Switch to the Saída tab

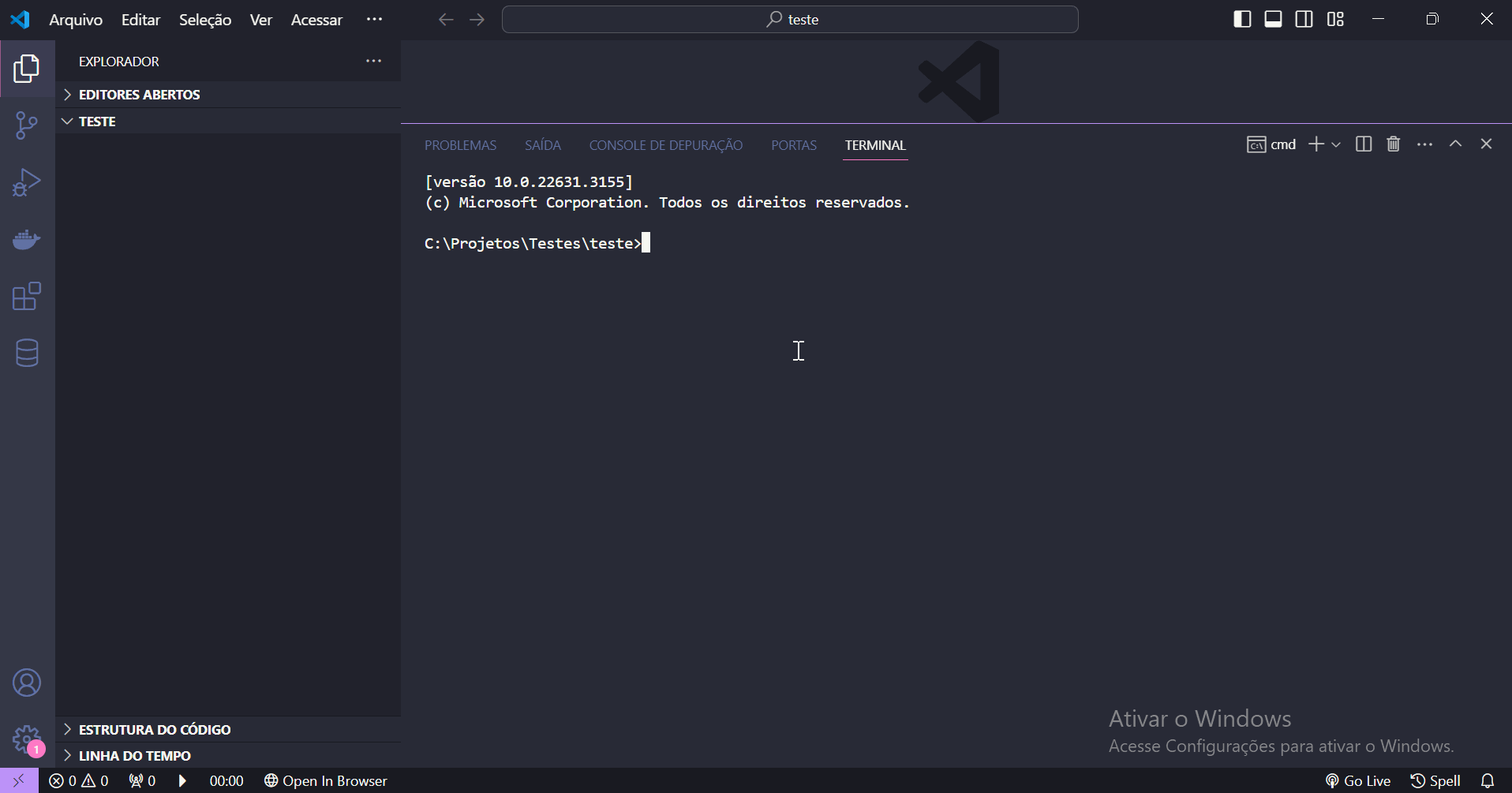coord(543,145)
